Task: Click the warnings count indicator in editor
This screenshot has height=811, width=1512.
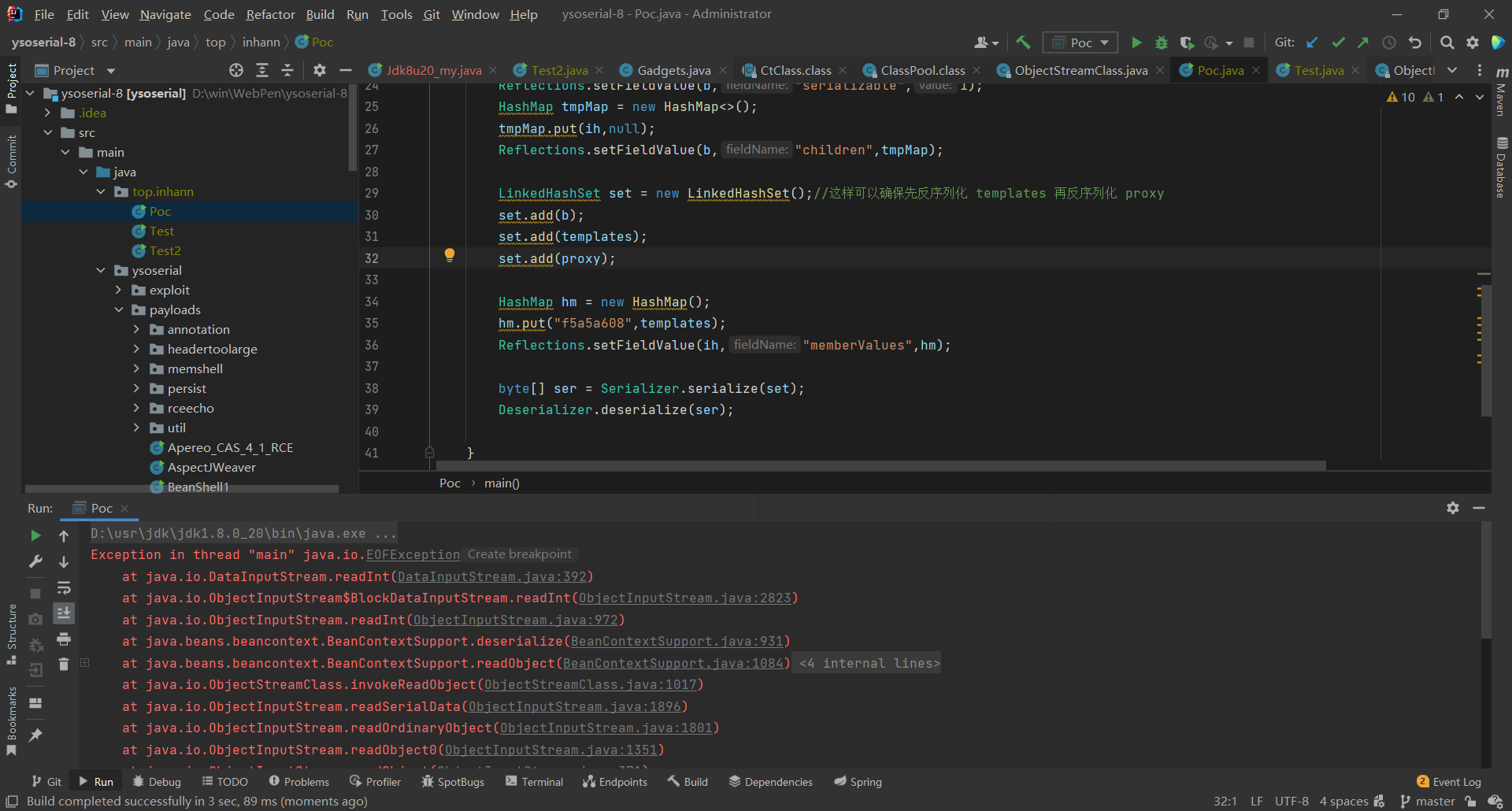Action: (1401, 97)
